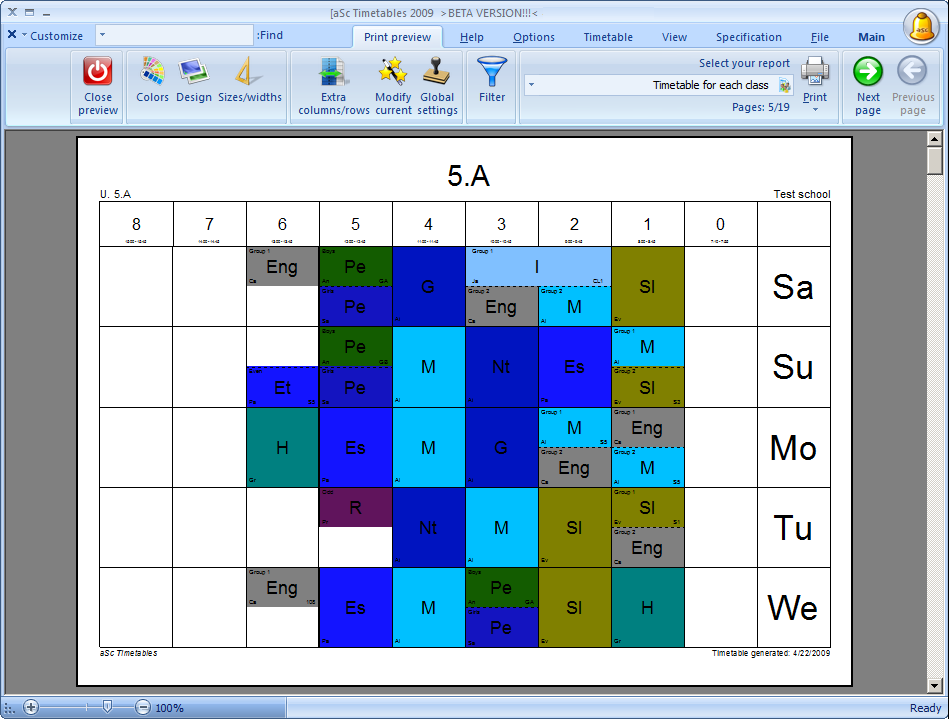Open the Colors palette tool

[152, 72]
